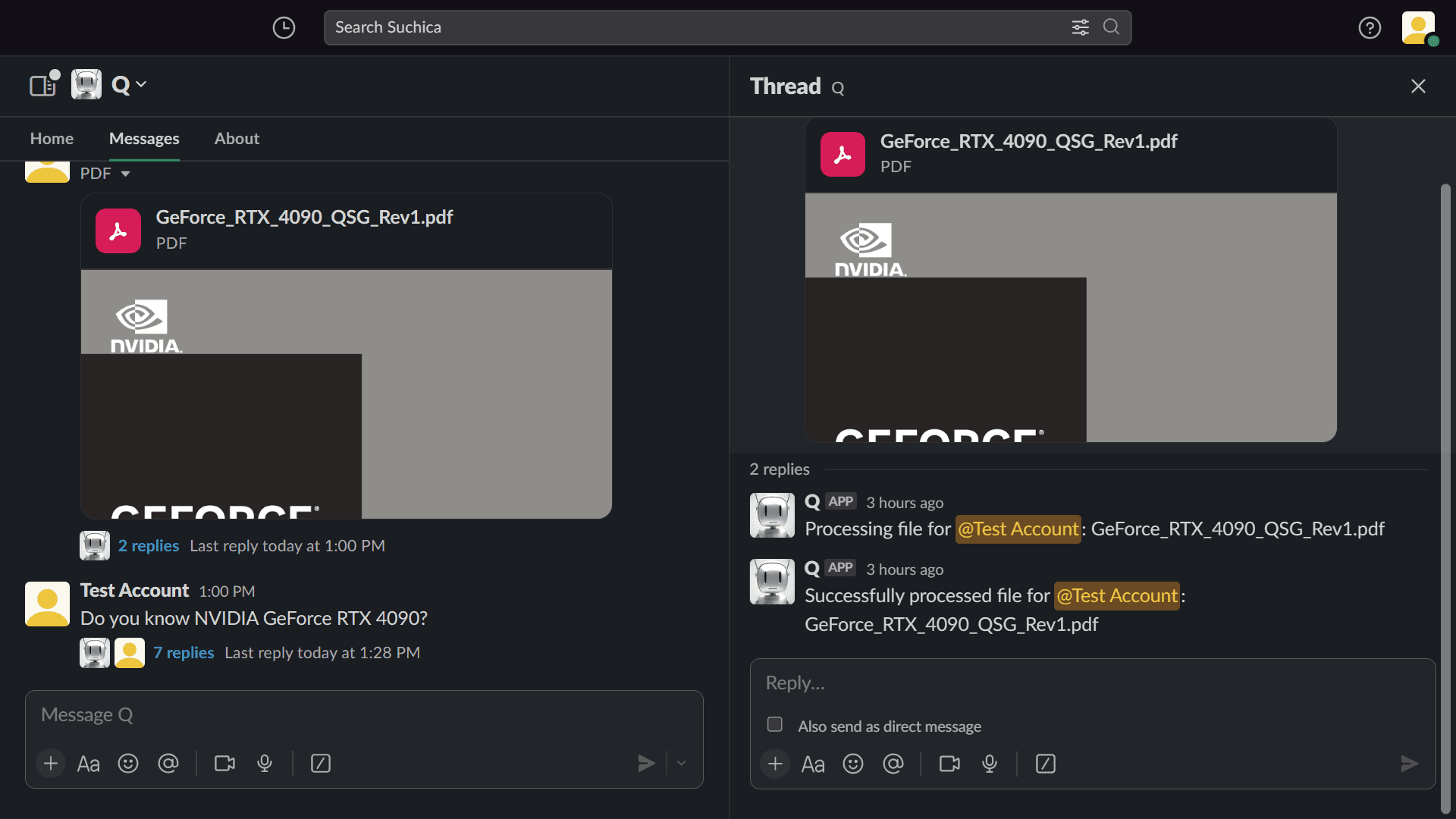Click the attachment plus icon in reply area
Screen dimensions: 1456x819
click(x=775, y=763)
